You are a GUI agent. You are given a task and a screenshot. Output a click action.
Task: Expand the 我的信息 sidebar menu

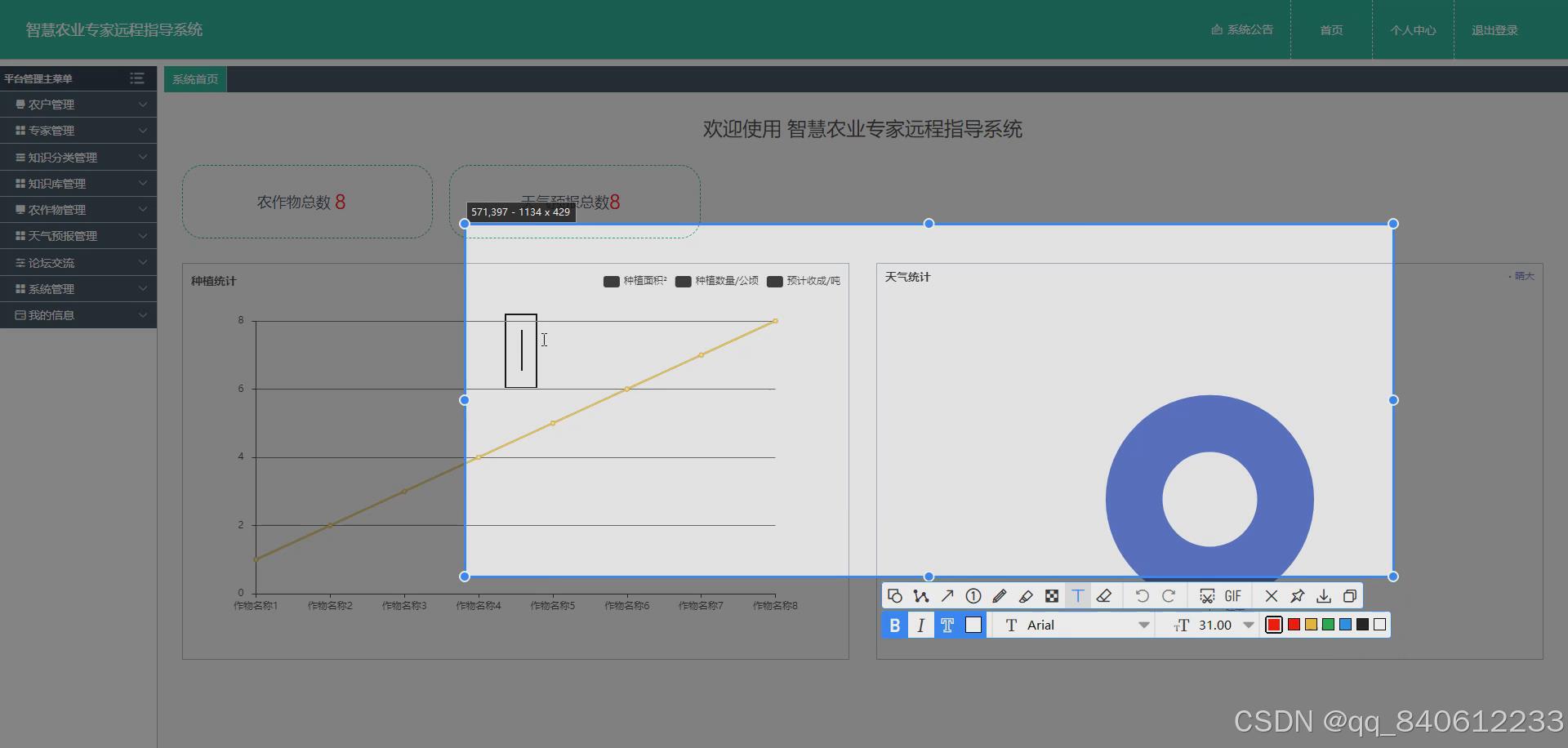78,315
